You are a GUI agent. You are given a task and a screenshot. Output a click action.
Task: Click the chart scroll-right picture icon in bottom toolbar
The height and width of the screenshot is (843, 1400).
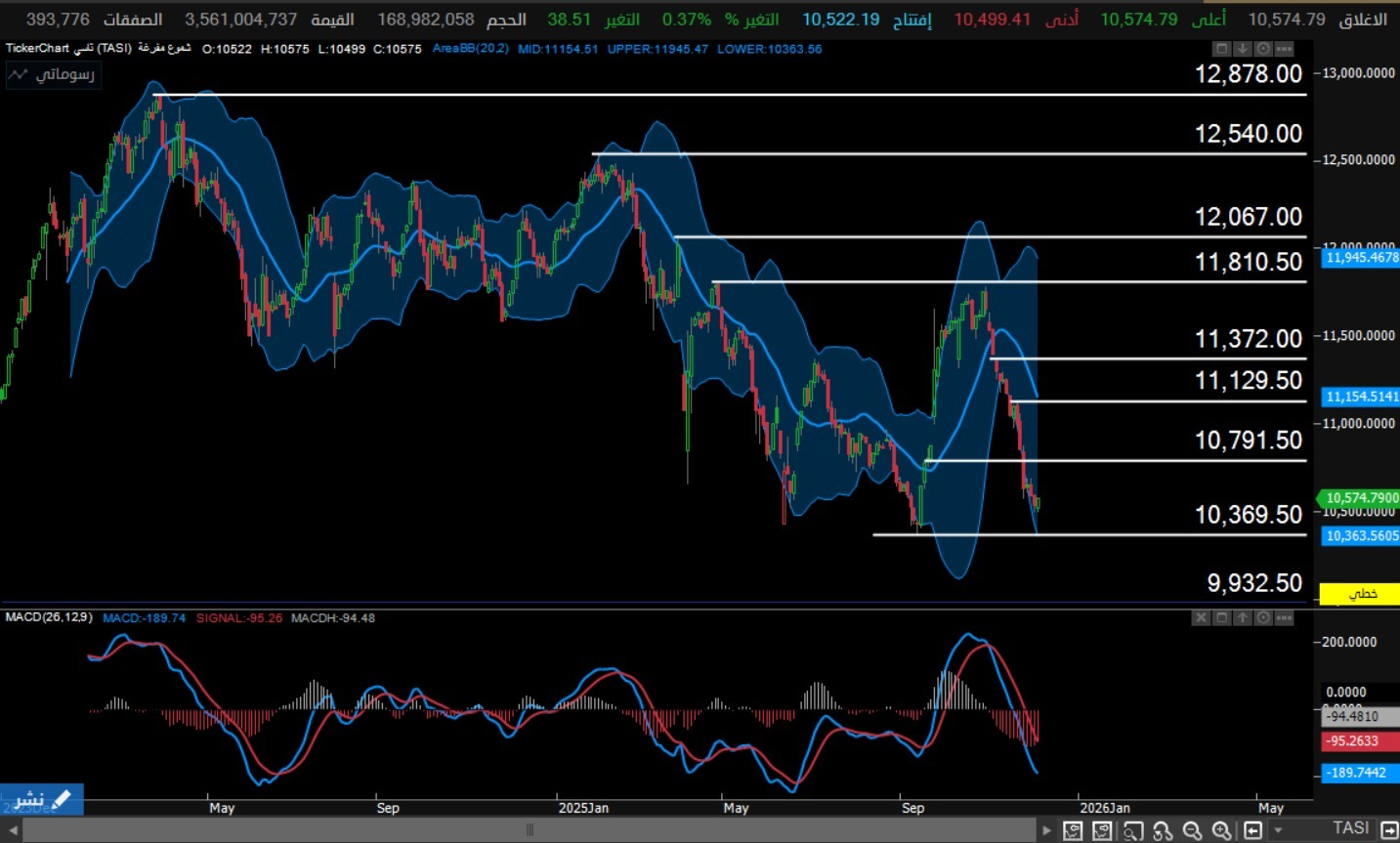click(x=1102, y=831)
